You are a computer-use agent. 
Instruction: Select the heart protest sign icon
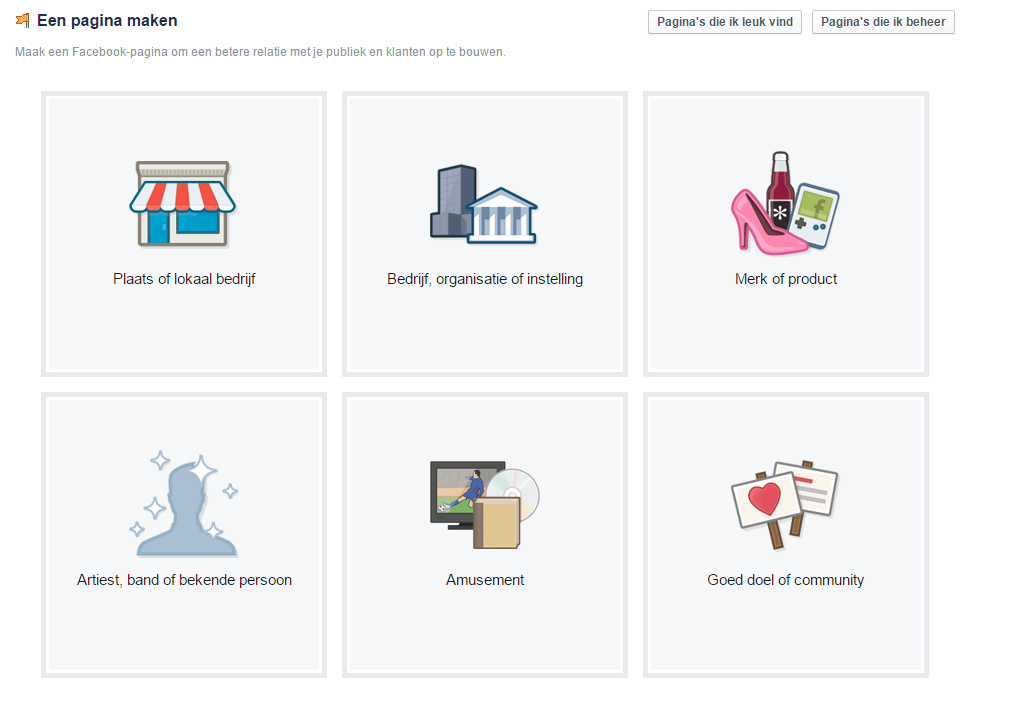[764, 500]
